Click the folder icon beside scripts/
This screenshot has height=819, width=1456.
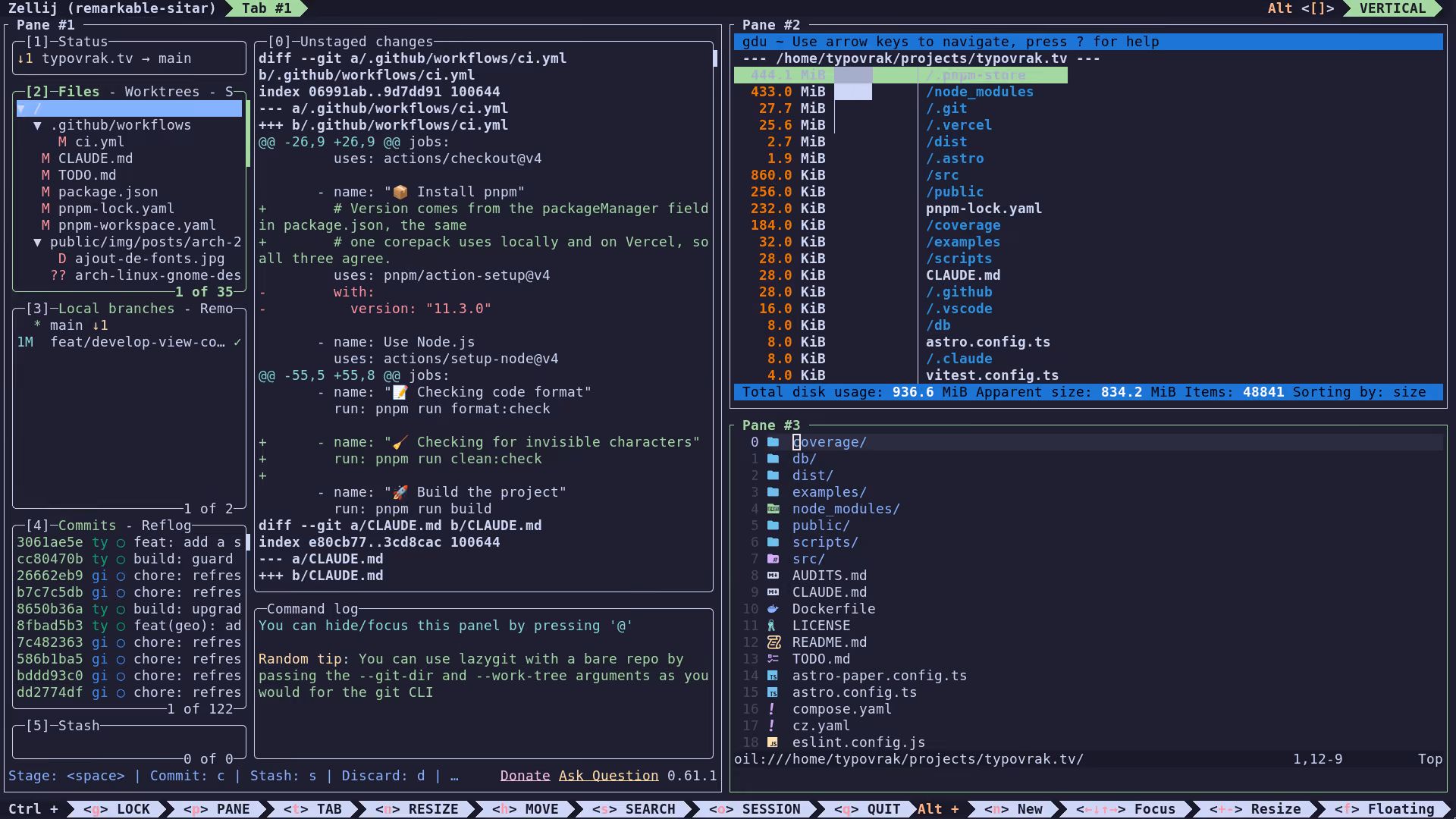(x=773, y=542)
